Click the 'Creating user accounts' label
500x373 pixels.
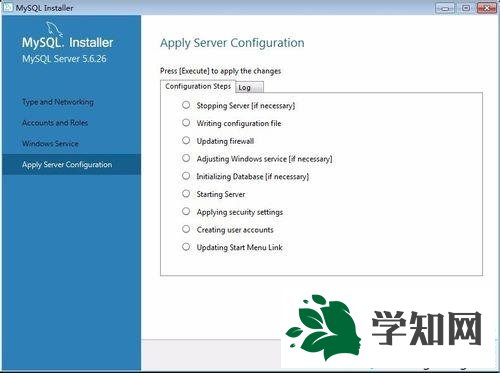coord(235,230)
